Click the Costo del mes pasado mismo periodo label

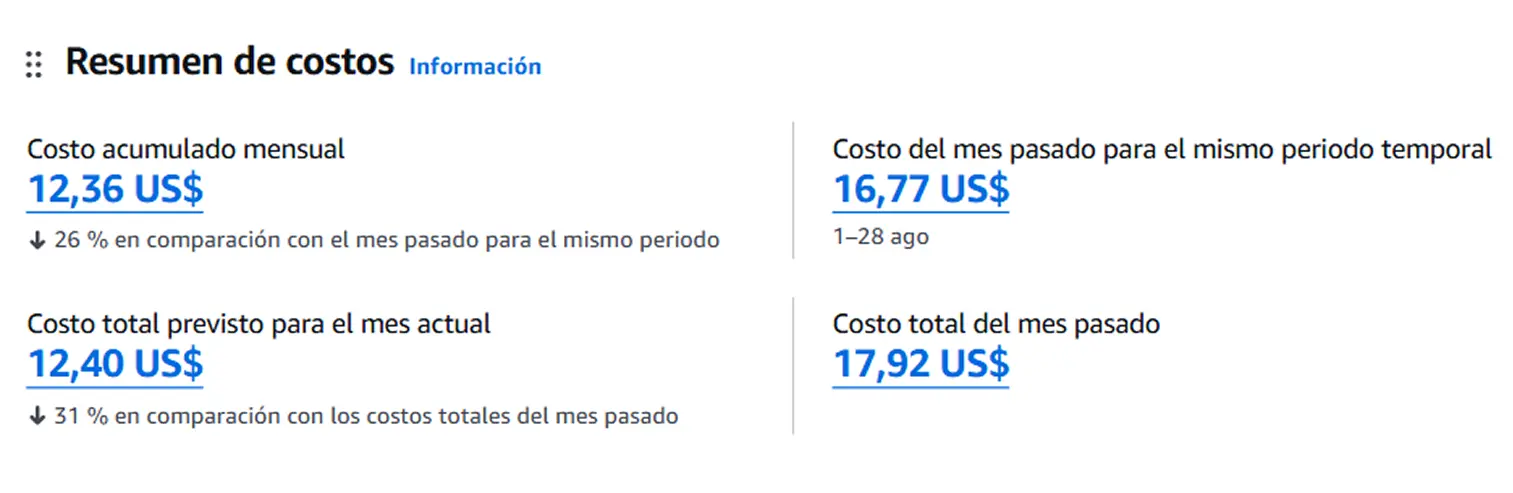tap(1162, 150)
